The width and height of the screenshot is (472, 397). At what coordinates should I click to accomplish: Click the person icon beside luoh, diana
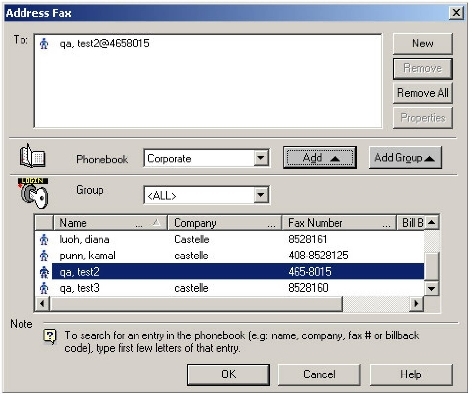[x=44, y=239]
